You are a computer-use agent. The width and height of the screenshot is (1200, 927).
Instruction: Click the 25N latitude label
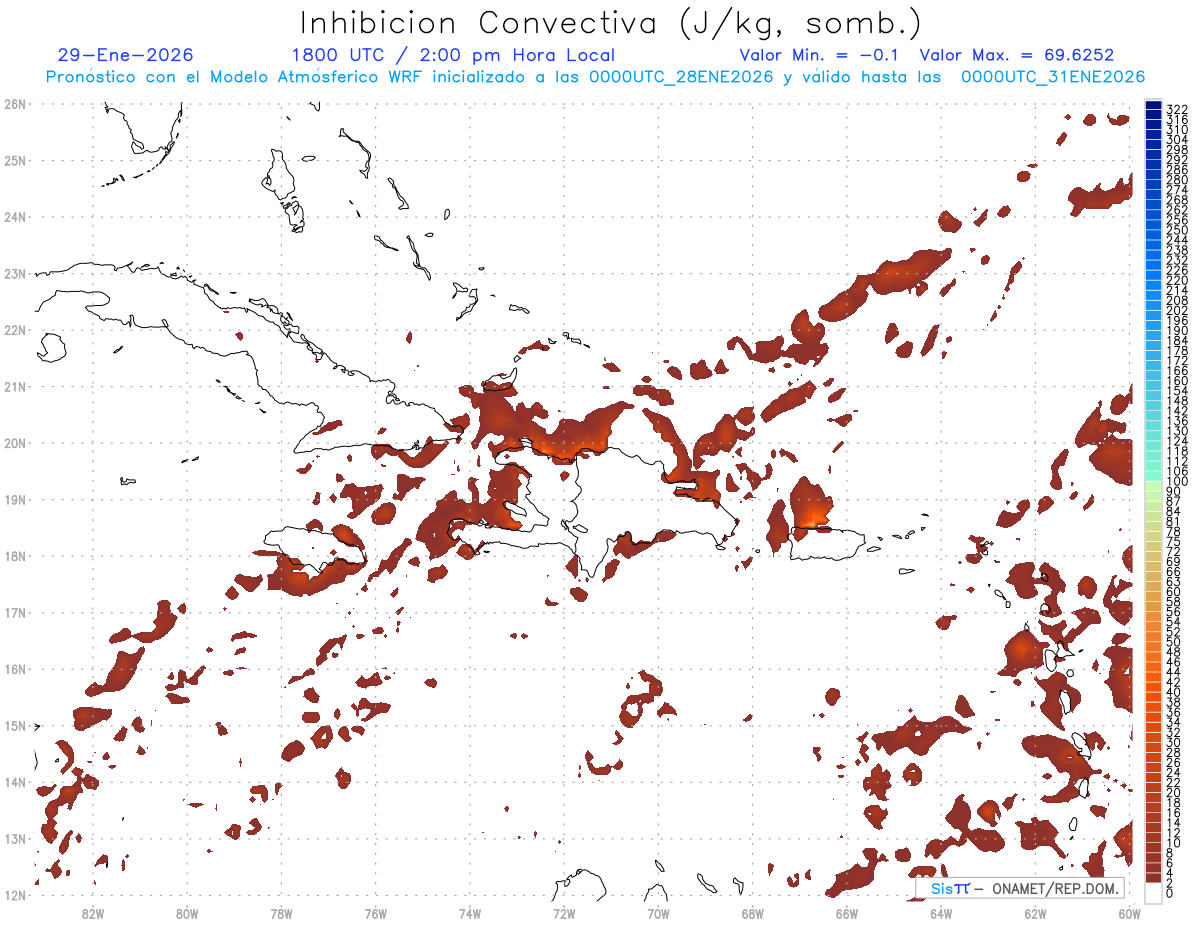[x=15, y=160]
